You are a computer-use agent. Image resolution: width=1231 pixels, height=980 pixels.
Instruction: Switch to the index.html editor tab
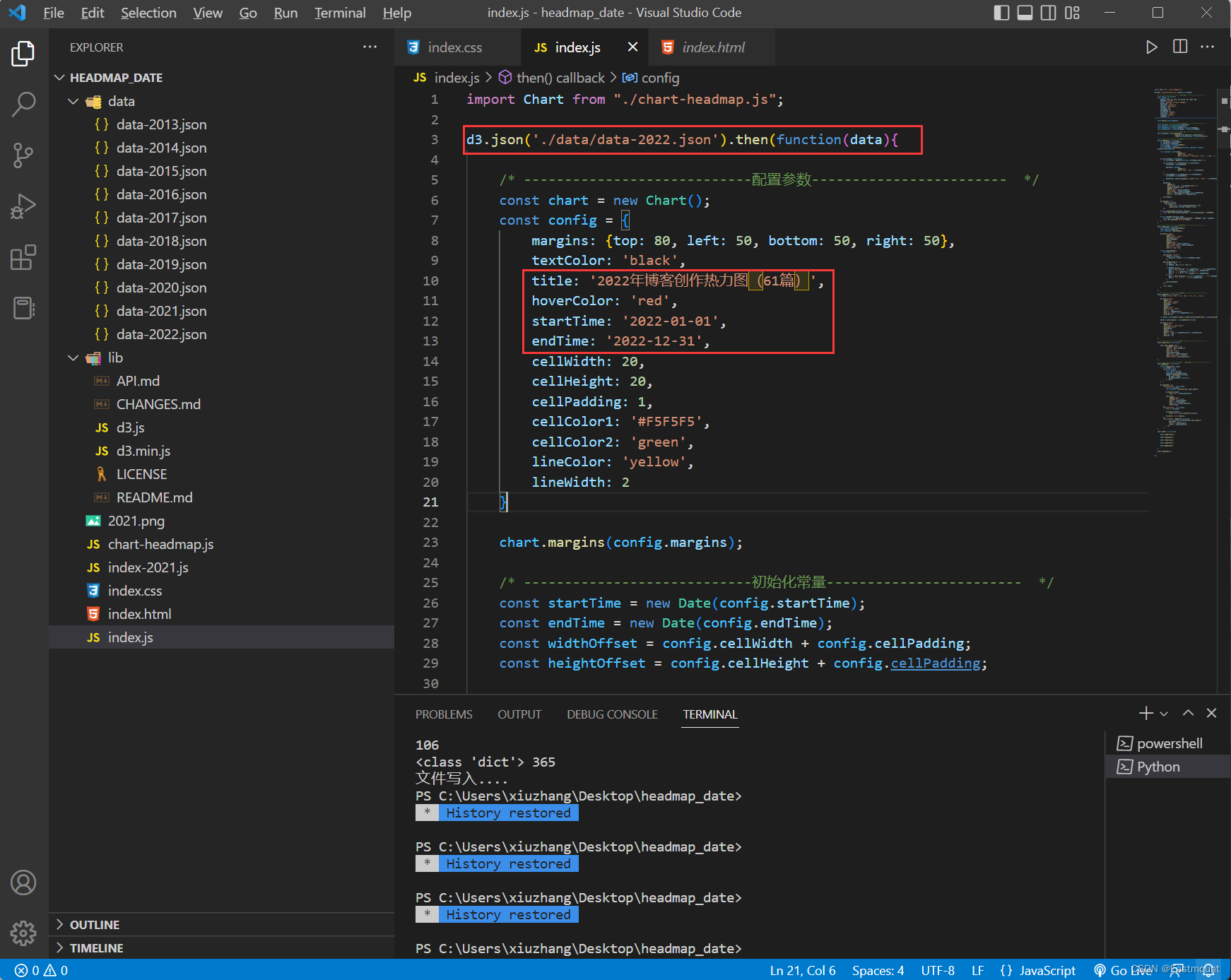(712, 47)
